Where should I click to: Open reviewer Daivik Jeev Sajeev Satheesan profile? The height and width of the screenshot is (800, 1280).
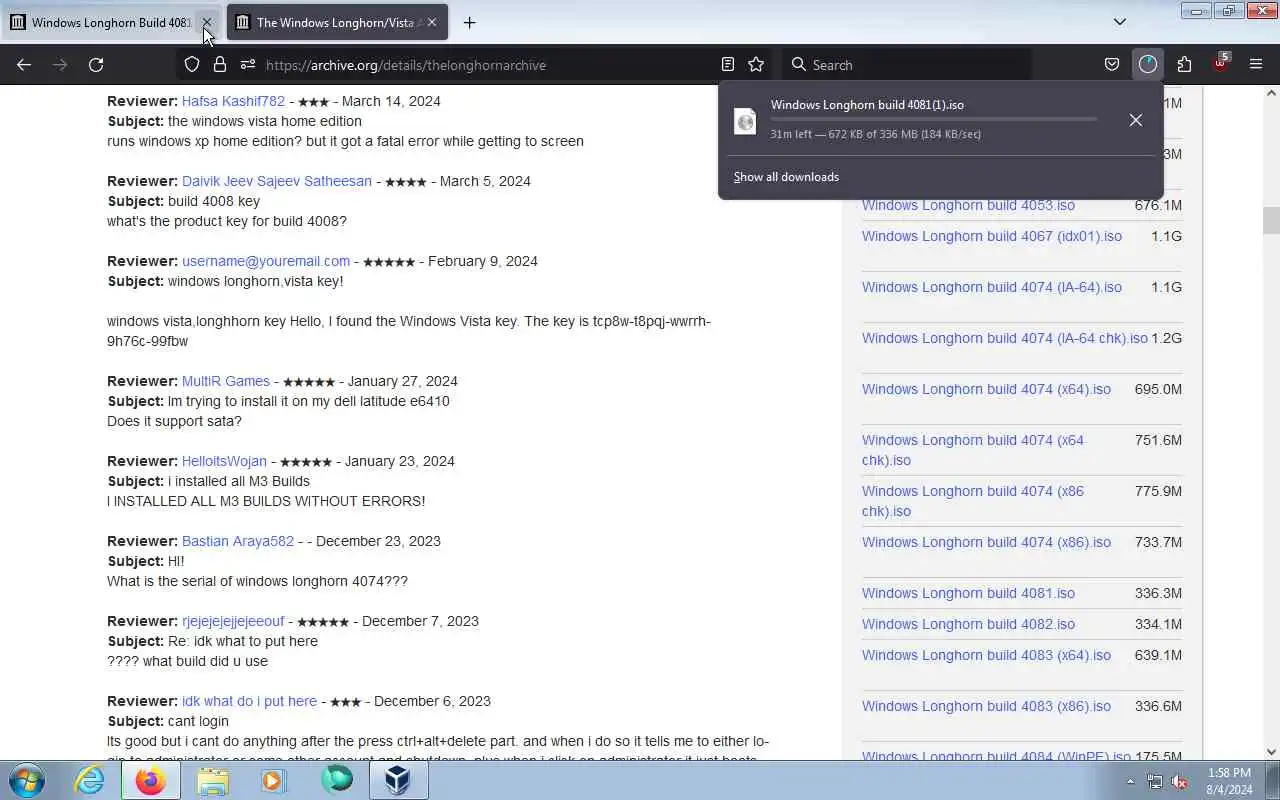pyautogui.click(x=277, y=181)
